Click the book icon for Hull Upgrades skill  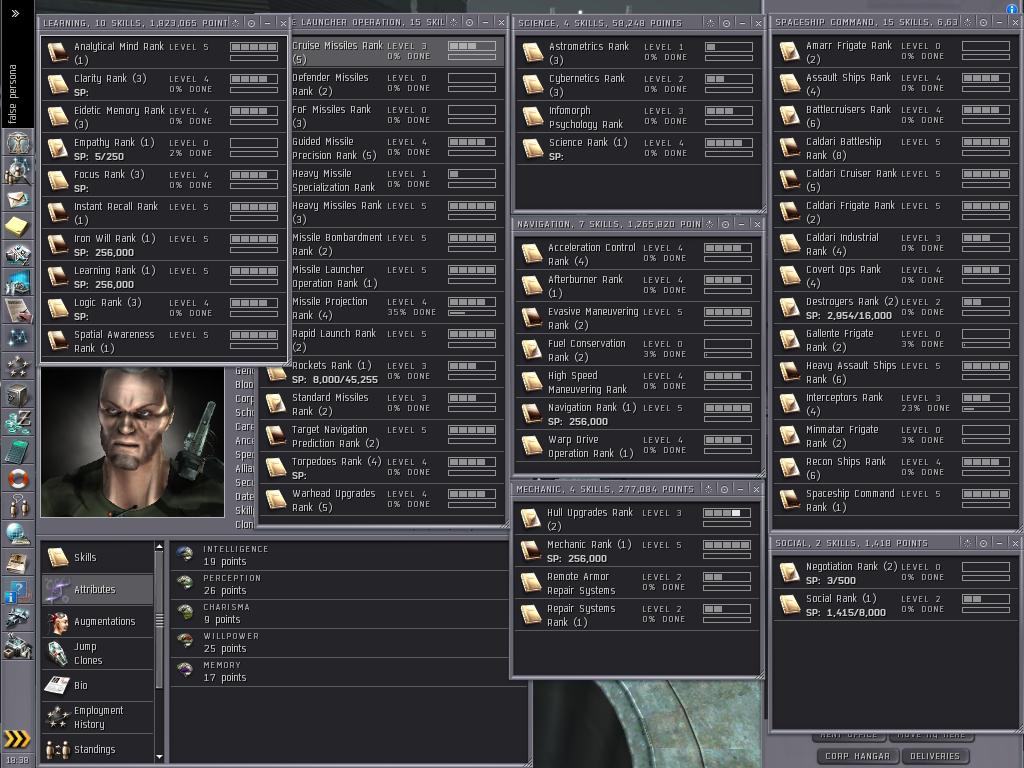(x=530, y=519)
